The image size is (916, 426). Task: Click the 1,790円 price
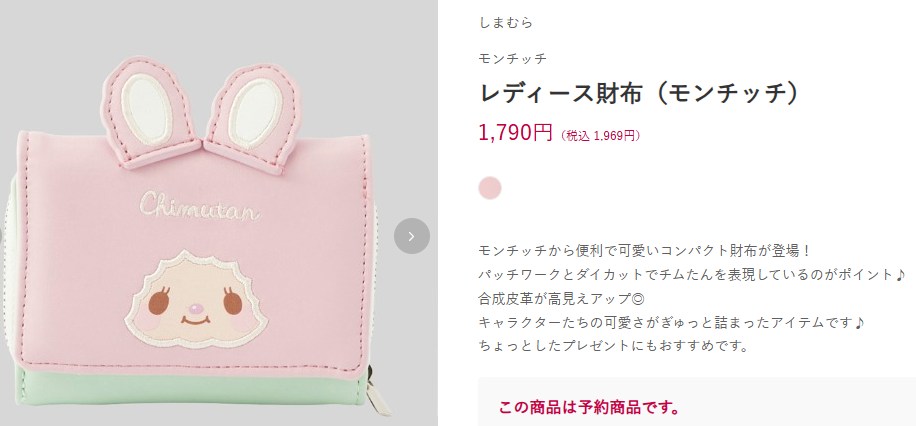click(x=515, y=134)
